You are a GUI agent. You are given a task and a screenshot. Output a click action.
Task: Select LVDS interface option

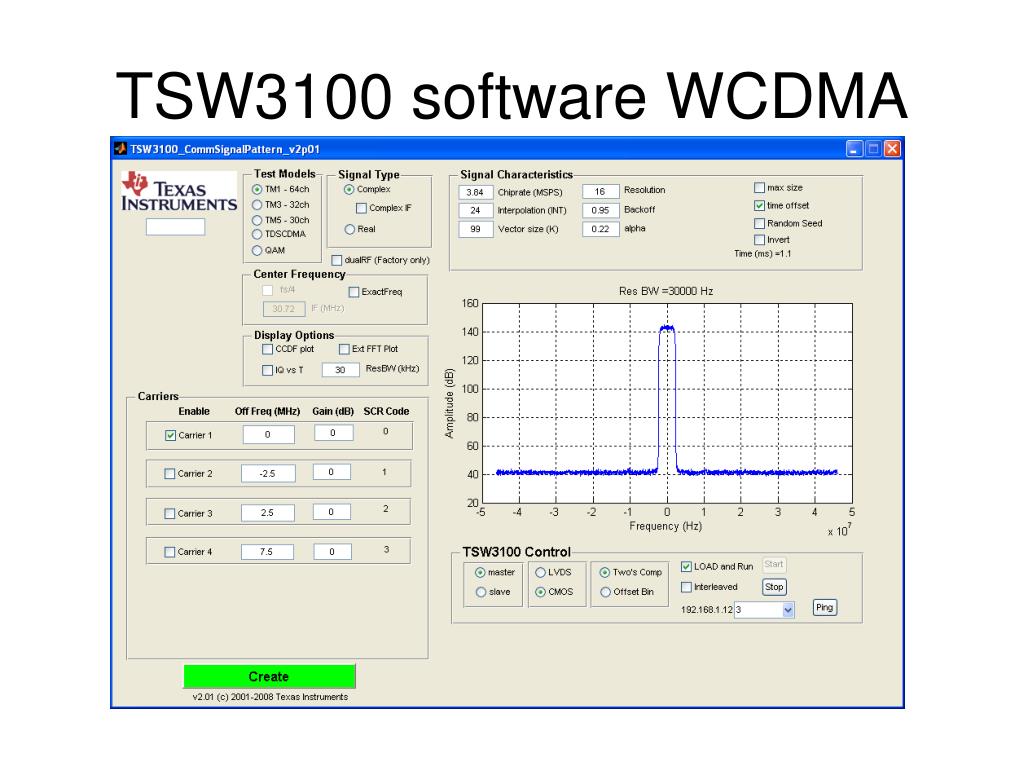coord(540,573)
